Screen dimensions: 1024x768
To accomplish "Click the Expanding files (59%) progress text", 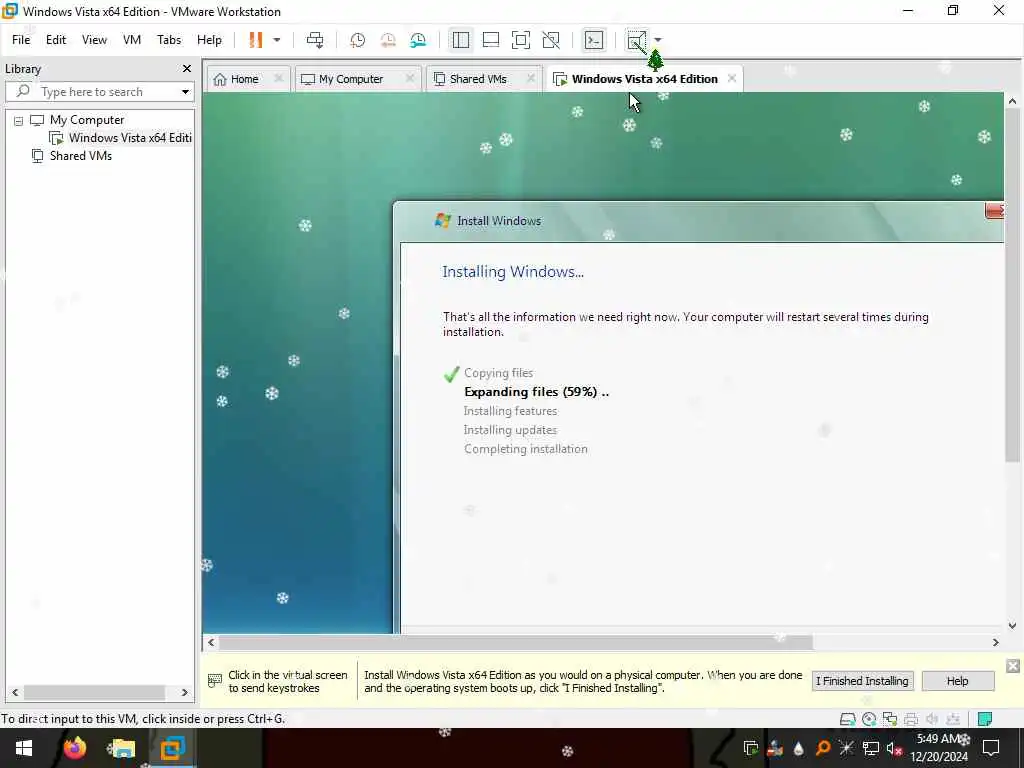I will (536, 392).
